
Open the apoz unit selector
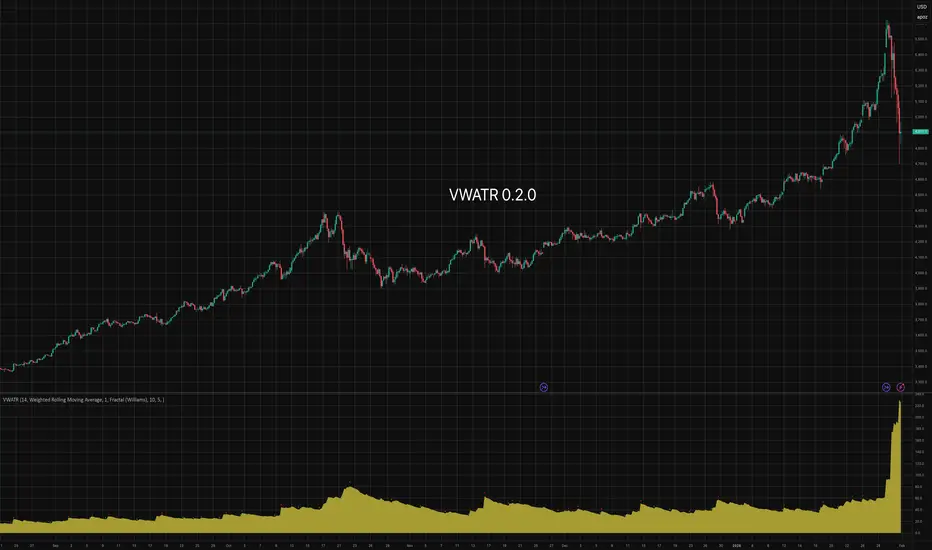tap(922, 17)
